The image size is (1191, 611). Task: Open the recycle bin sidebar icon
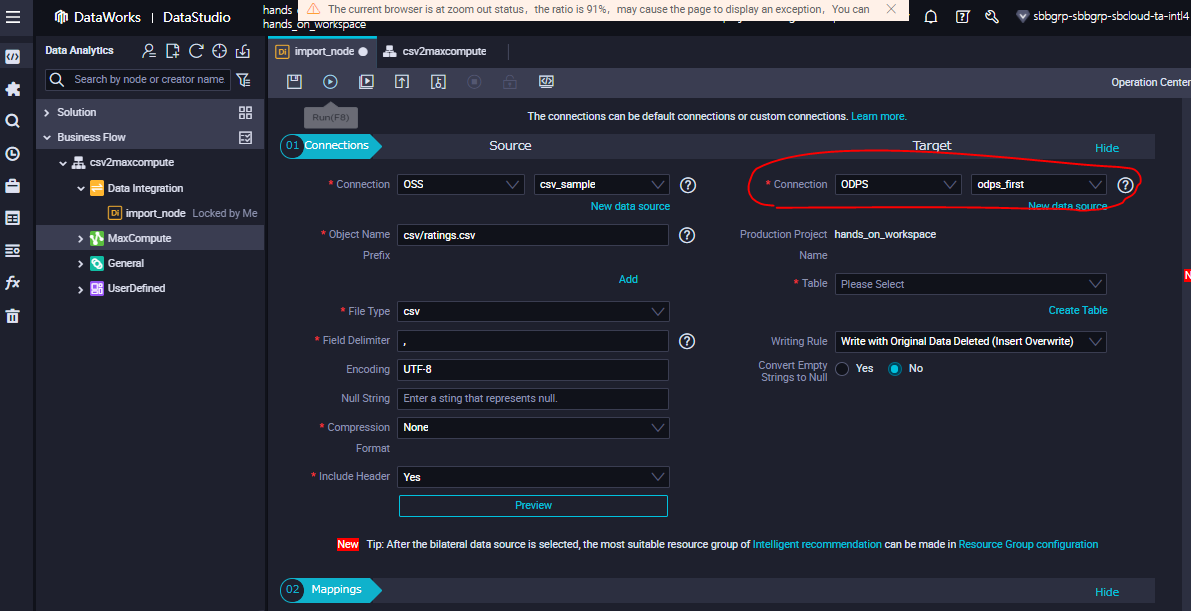(x=12, y=316)
